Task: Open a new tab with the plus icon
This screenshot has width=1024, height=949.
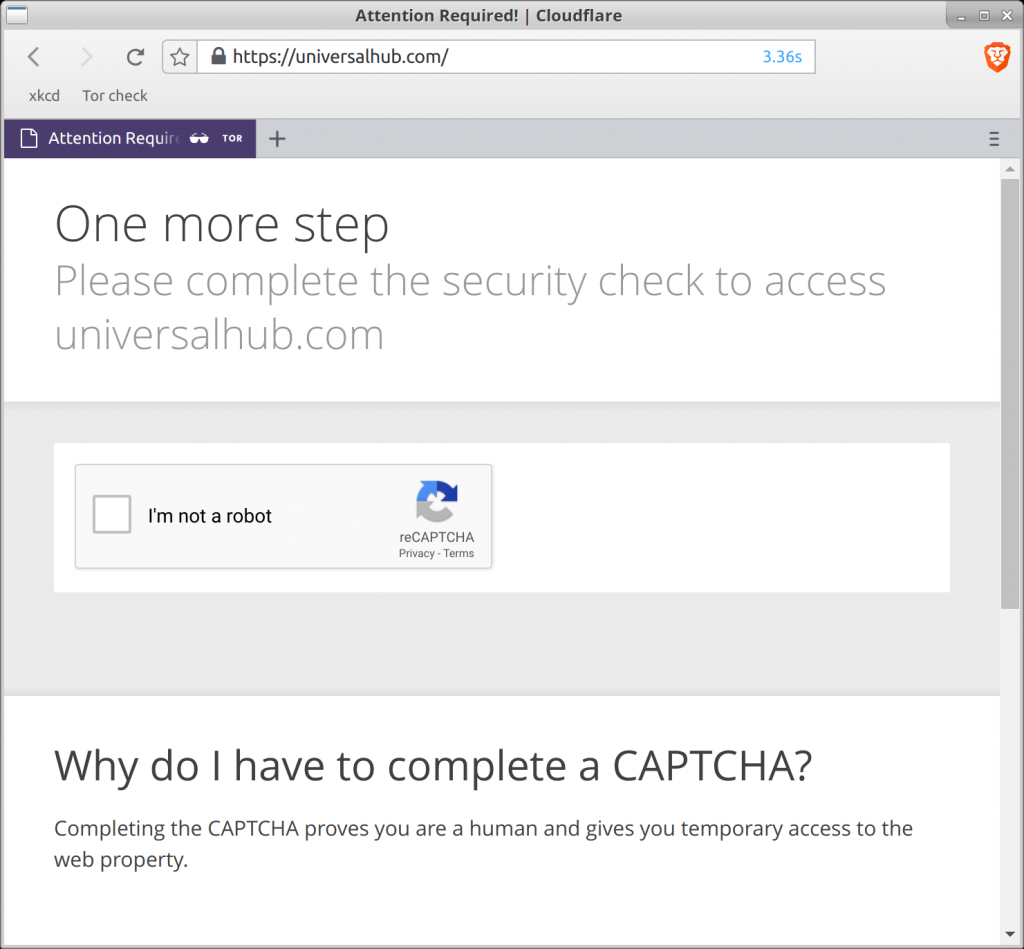Action: [278, 139]
